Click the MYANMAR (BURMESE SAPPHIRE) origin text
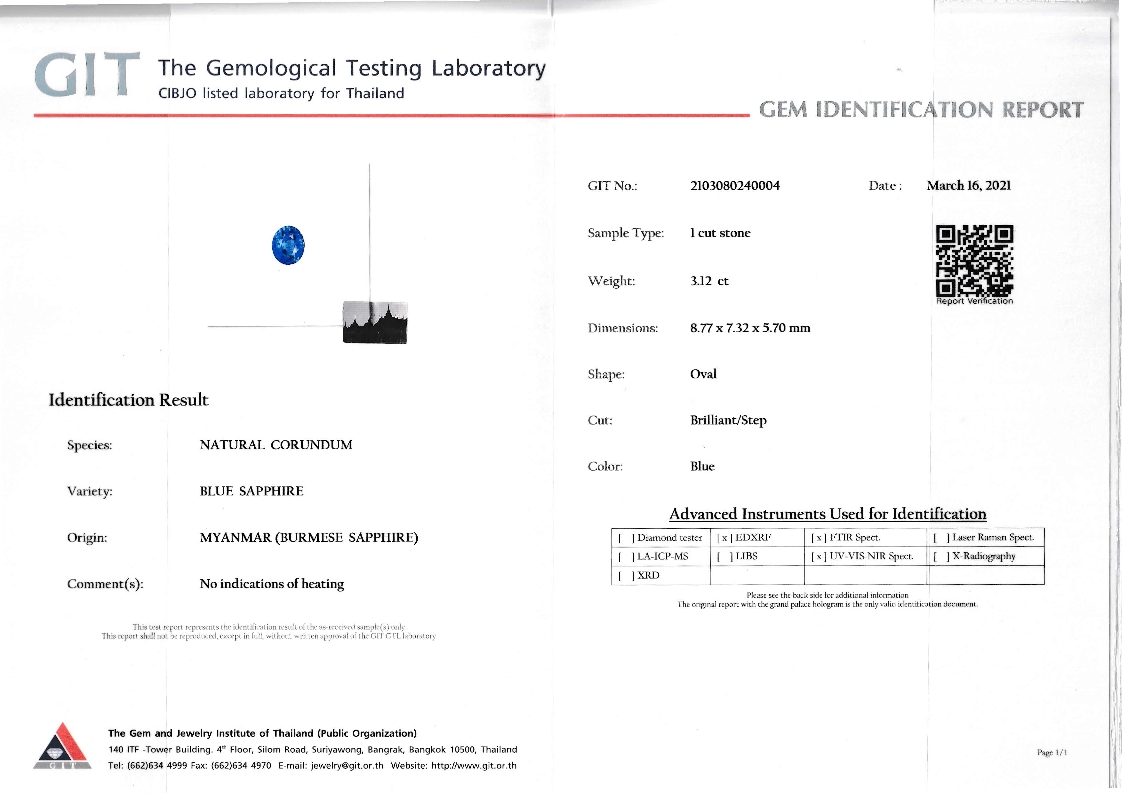The width and height of the screenshot is (1122, 793). (x=308, y=538)
